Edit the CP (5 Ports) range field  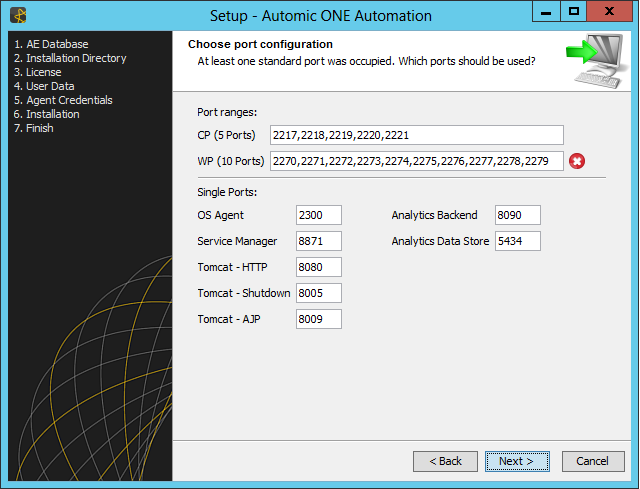click(x=417, y=135)
